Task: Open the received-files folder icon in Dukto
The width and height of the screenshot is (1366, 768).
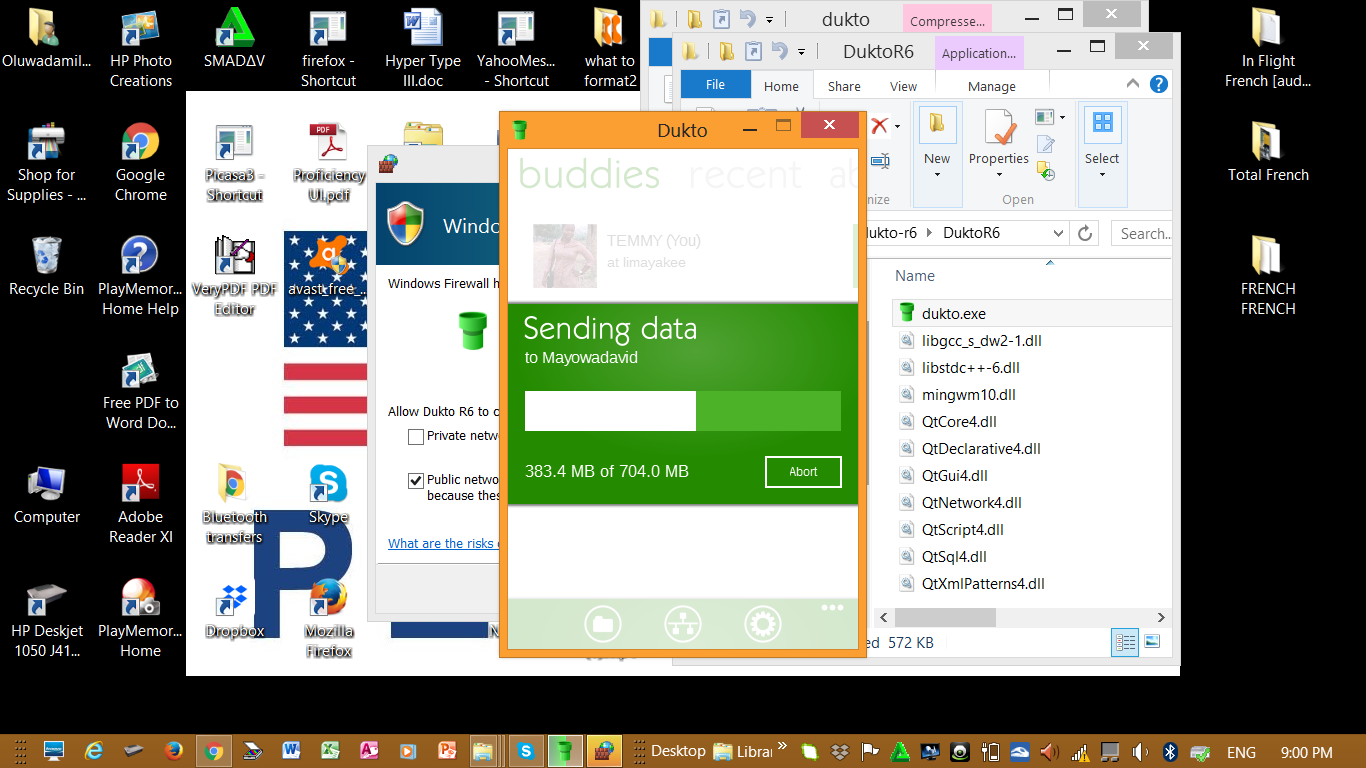Action: (x=602, y=625)
